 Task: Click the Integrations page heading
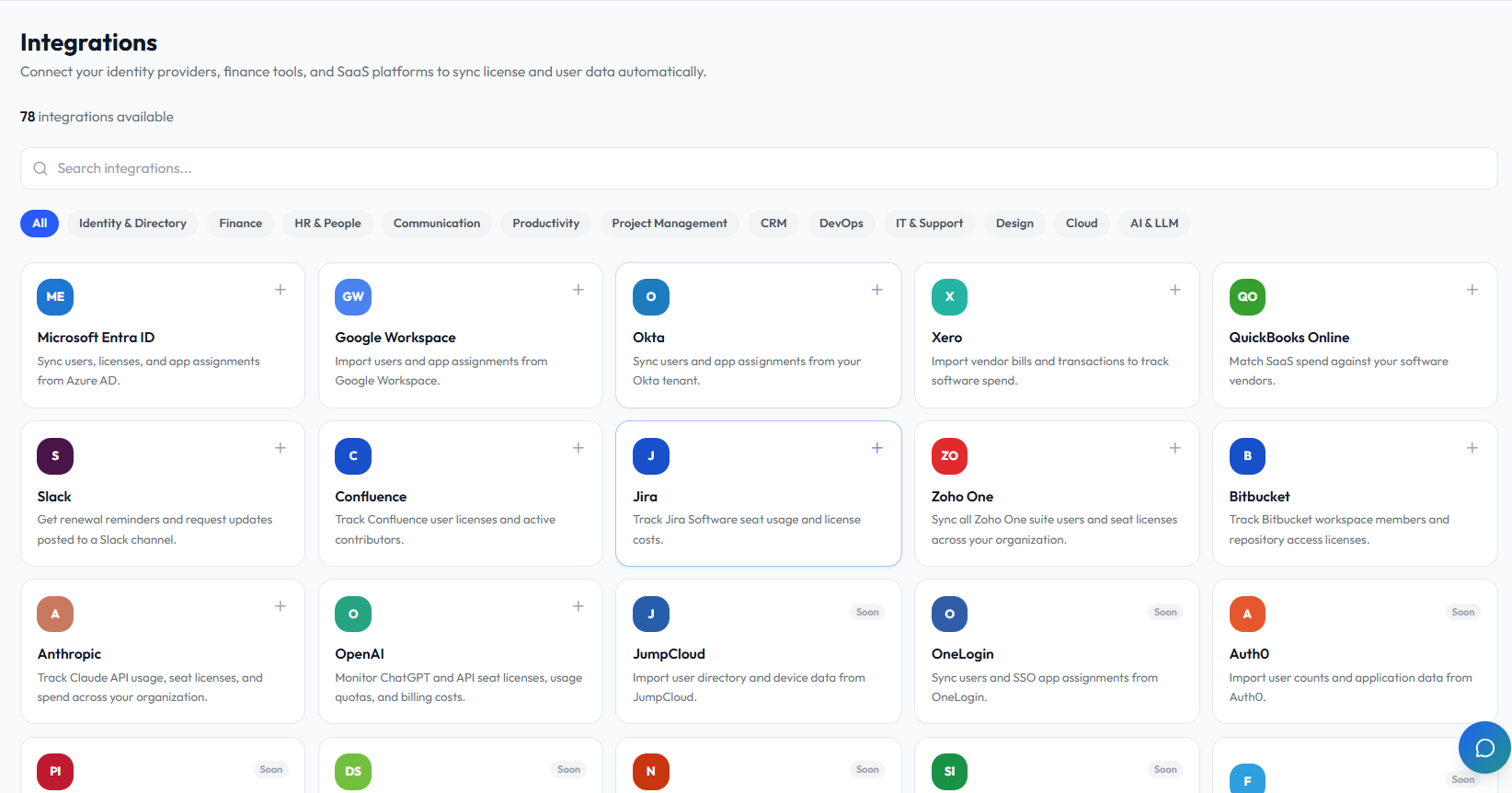click(88, 42)
